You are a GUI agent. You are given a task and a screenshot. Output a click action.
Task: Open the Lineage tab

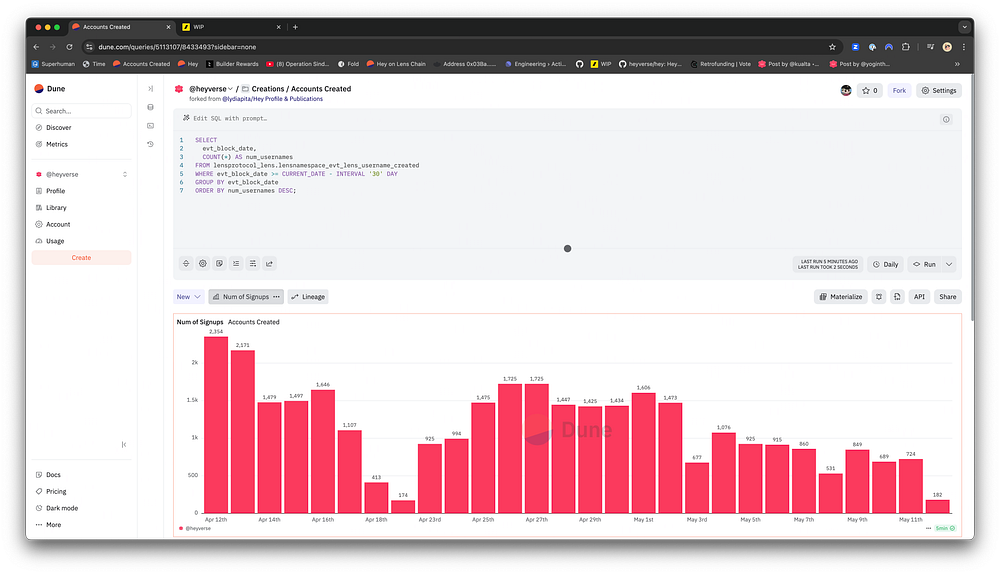308,297
